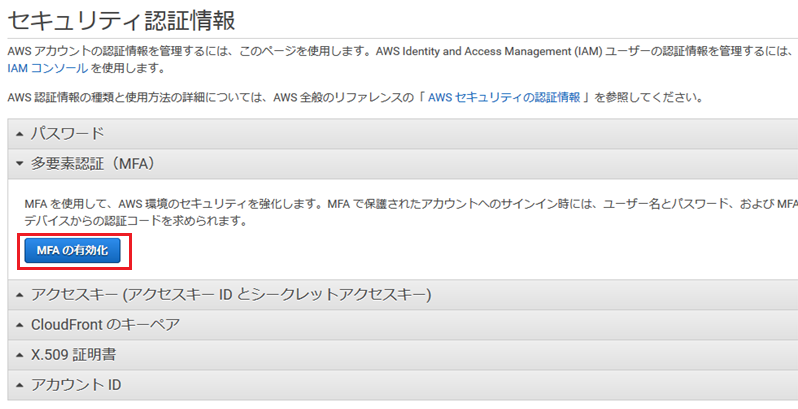The height and width of the screenshot is (409, 798).
Task: Click the MFA description paragraph text
Action: 411,213
